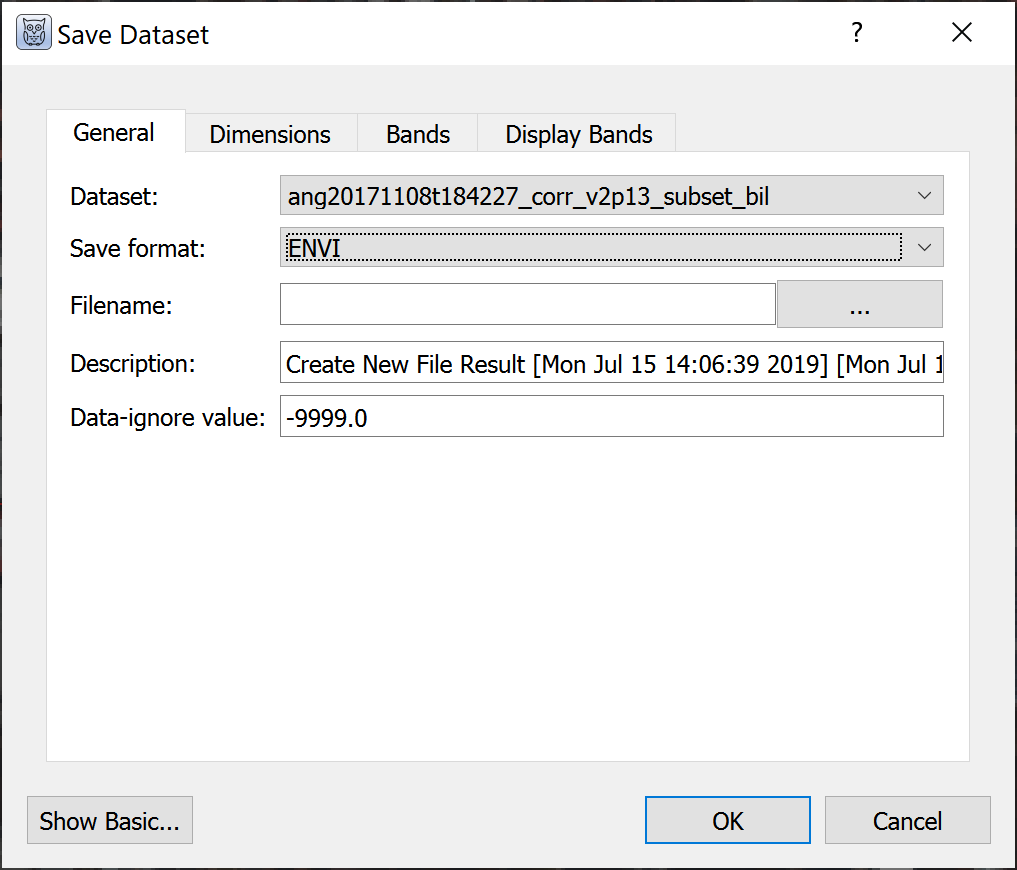1017x870 pixels.
Task: Switch to the General tab
Action: 114,133
